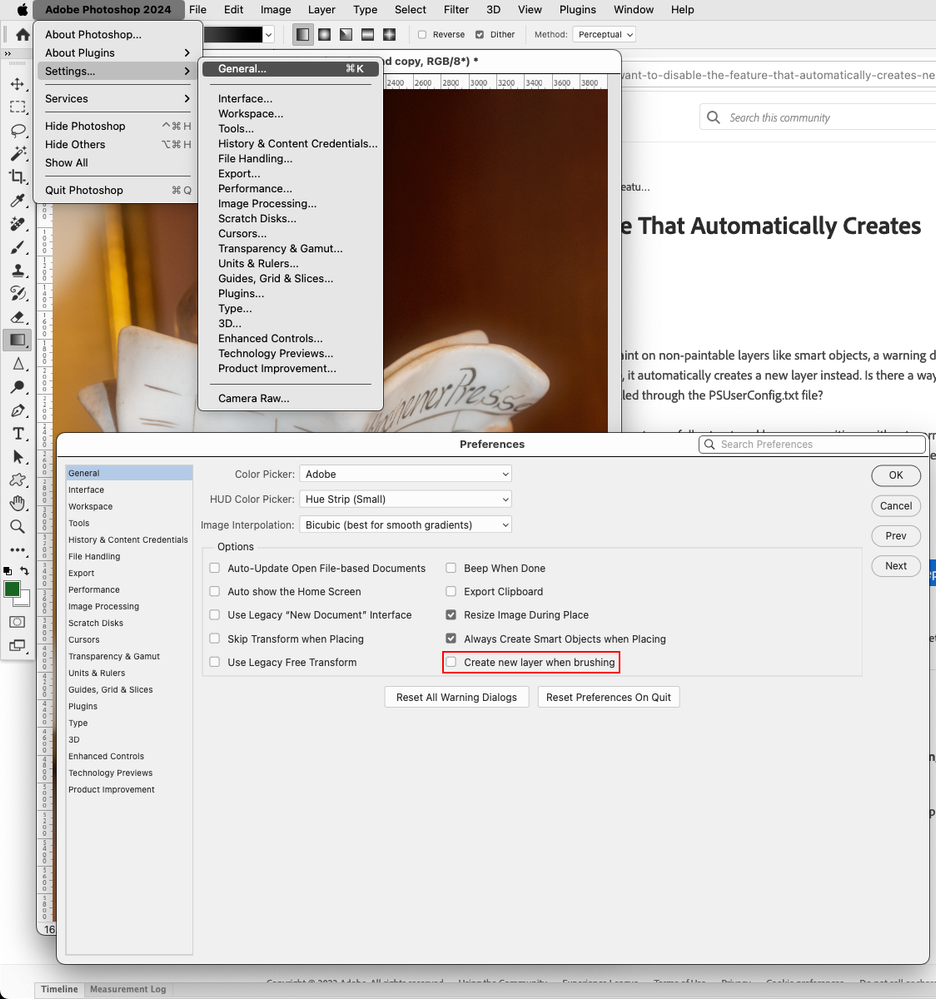The image size is (936, 999).
Task: Select the Clone Stamp tool
Action: coord(18,270)
